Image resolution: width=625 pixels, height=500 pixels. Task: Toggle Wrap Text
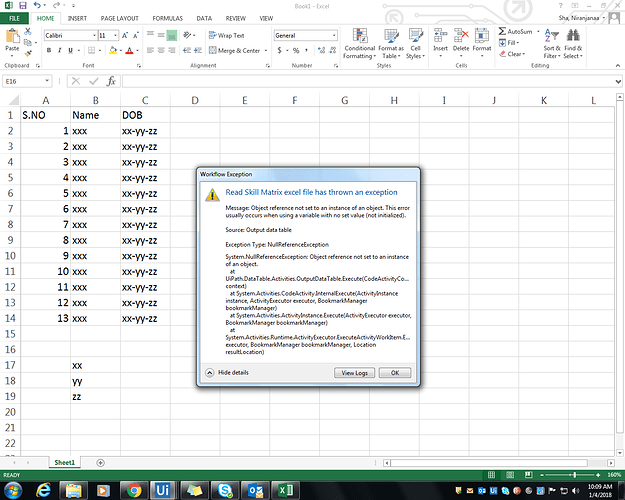pos(226,35)
